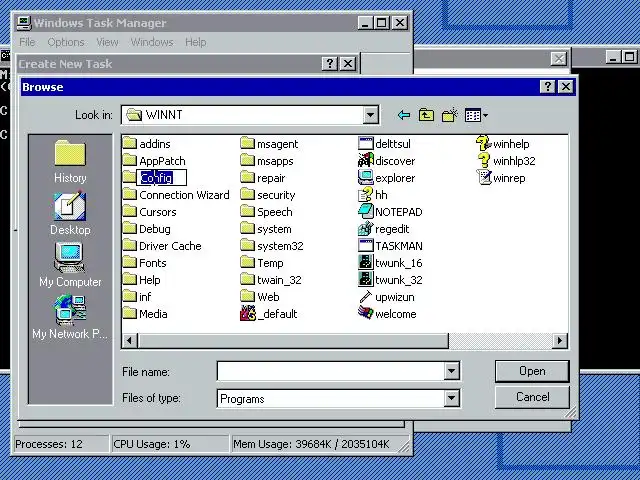Go back using the blue arrow icon
640x480 pixels.
(x=404, y=116)
